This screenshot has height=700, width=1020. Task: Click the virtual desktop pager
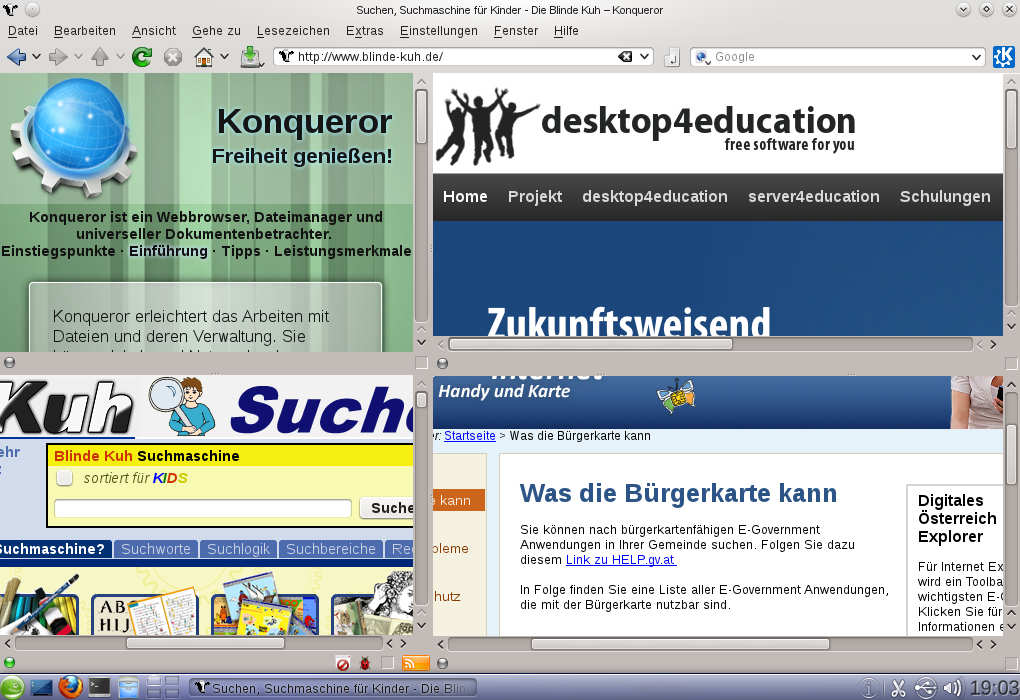(163, 688)
